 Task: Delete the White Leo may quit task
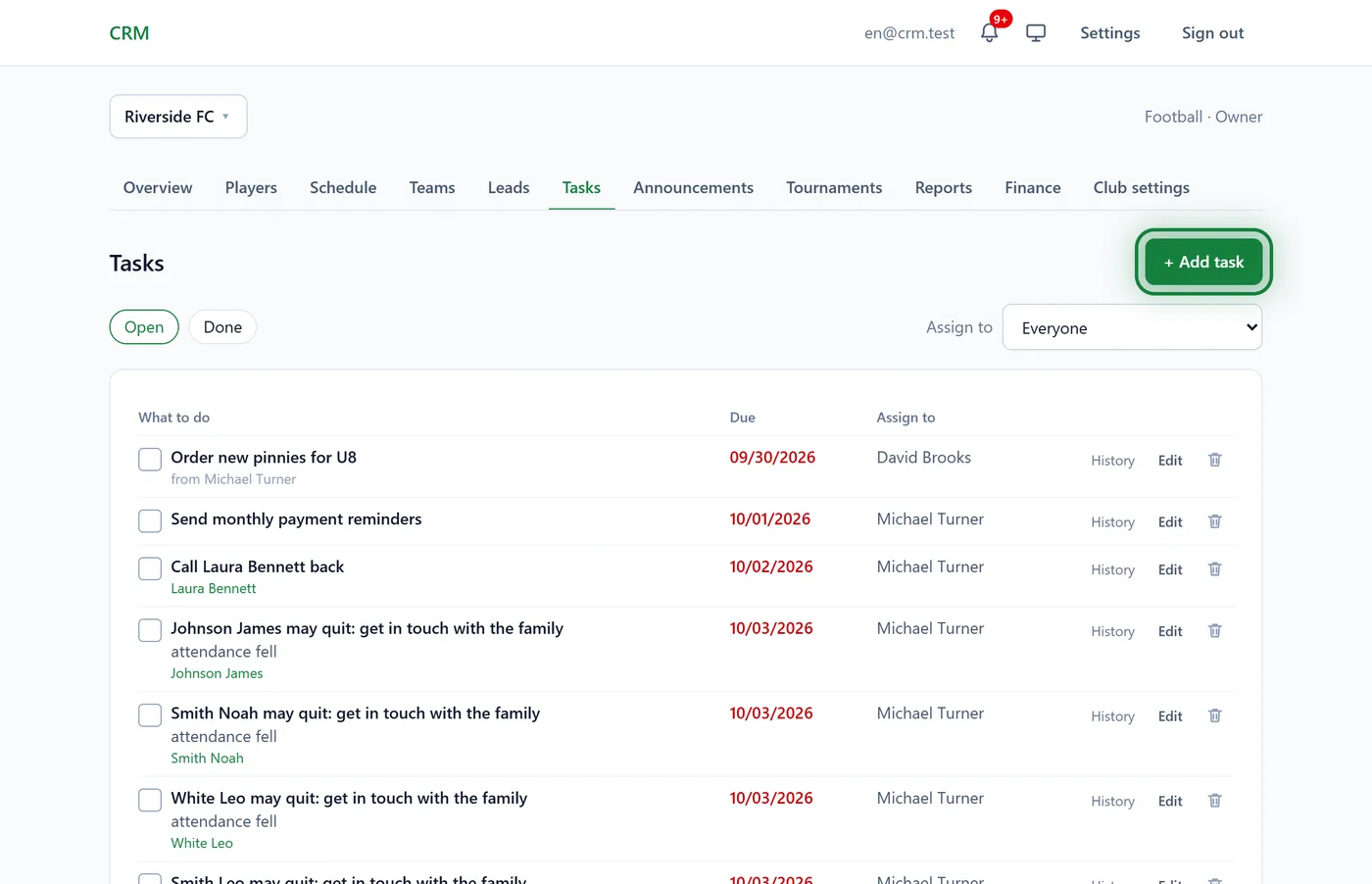tap(1215, 801)
